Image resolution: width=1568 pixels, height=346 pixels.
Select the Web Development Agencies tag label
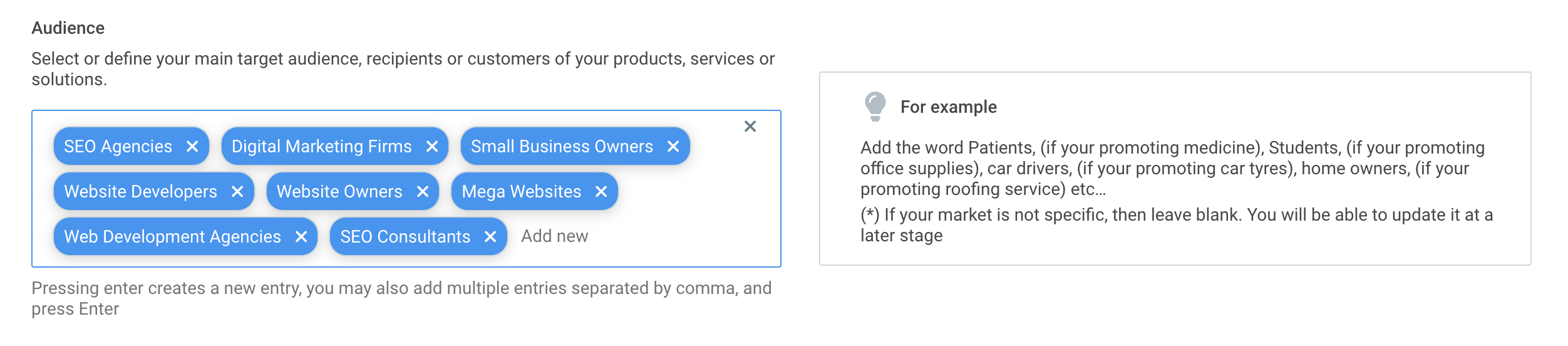[172, 237]
